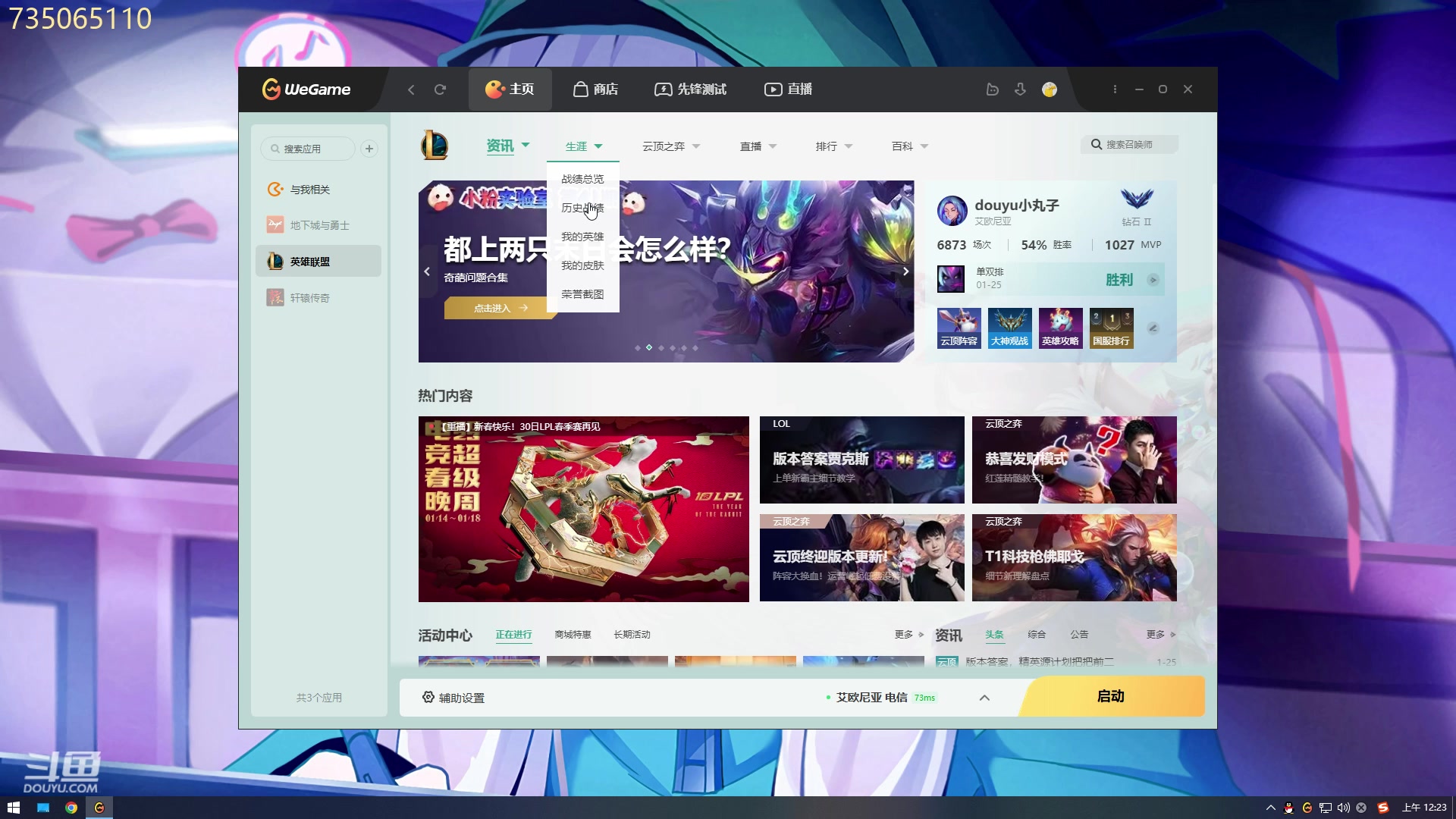Switch to the 综合 news tab
The width and height of the screenshot is (1456, 819).
1037,635
